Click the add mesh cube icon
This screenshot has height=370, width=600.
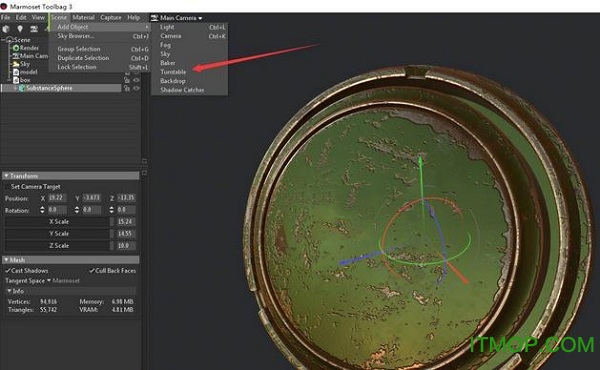[6, 29]
